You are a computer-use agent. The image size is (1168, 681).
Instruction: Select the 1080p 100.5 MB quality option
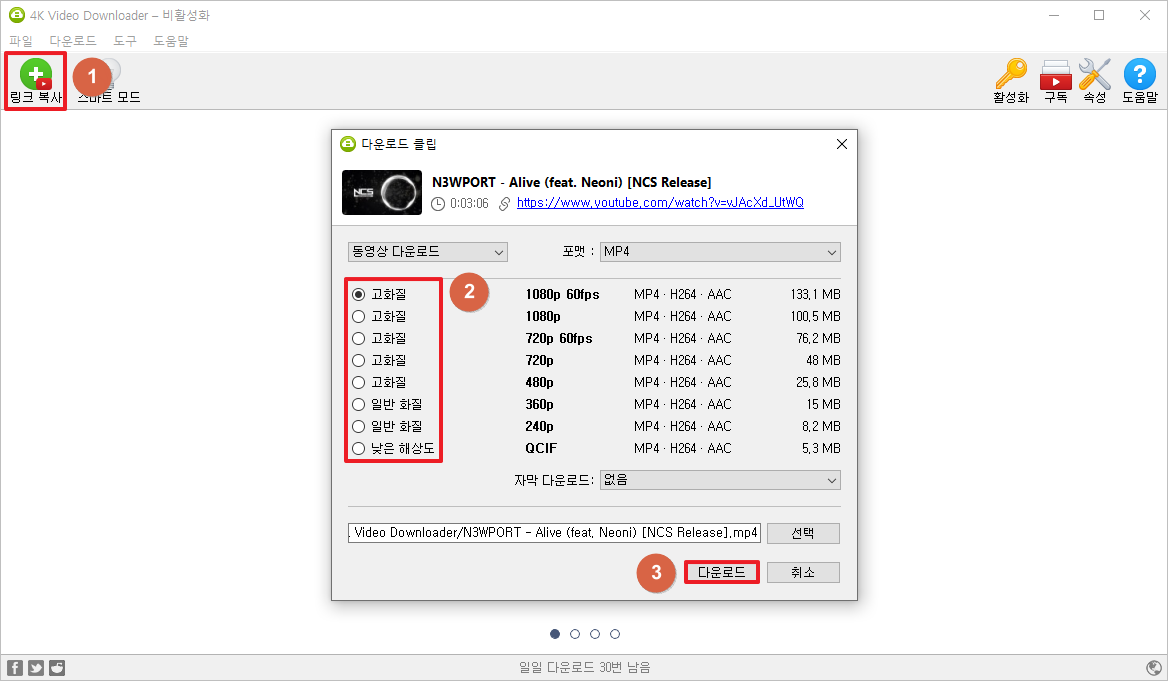tap(358, 316)
